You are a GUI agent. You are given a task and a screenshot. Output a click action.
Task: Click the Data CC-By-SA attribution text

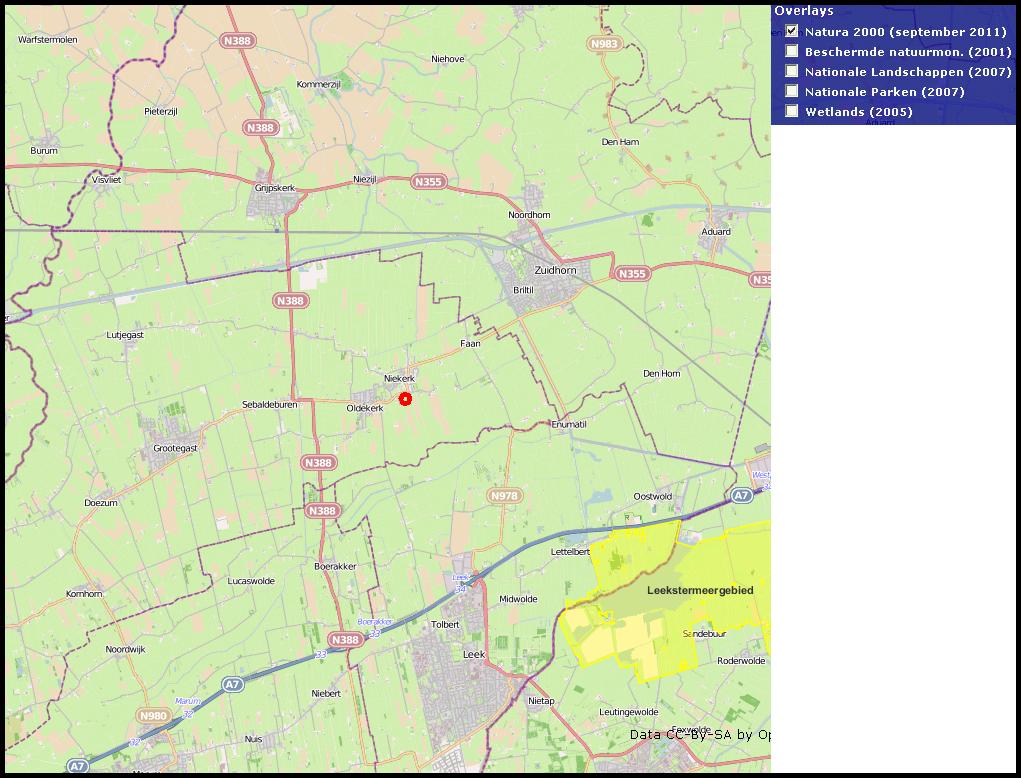click(699, 735)
